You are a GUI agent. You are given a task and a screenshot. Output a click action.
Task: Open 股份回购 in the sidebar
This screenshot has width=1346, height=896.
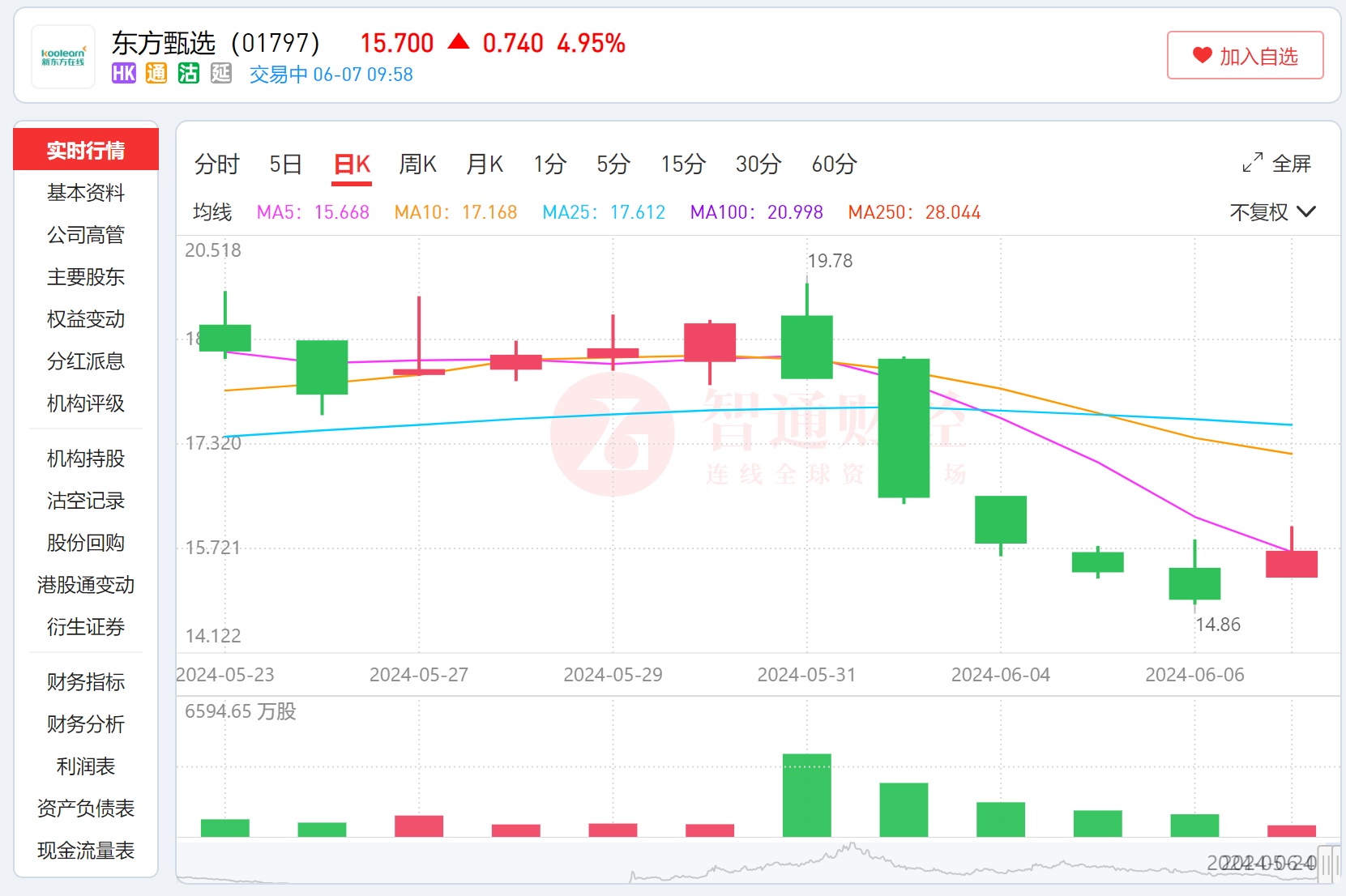pyautogui.click(x=86, y=543)
